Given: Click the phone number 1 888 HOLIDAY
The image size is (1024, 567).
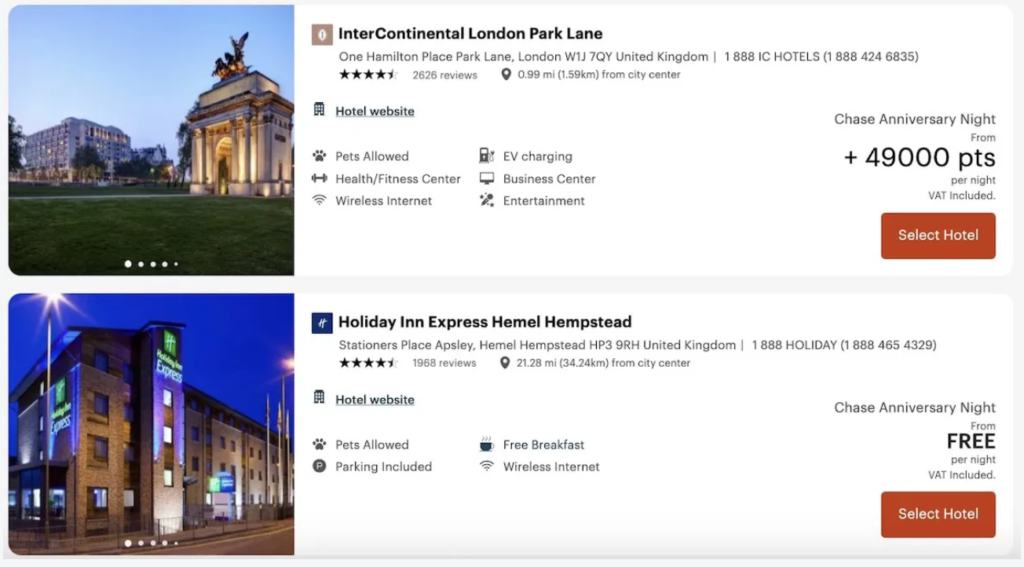Looking at the screenshot, I should (x=844, y=345).
